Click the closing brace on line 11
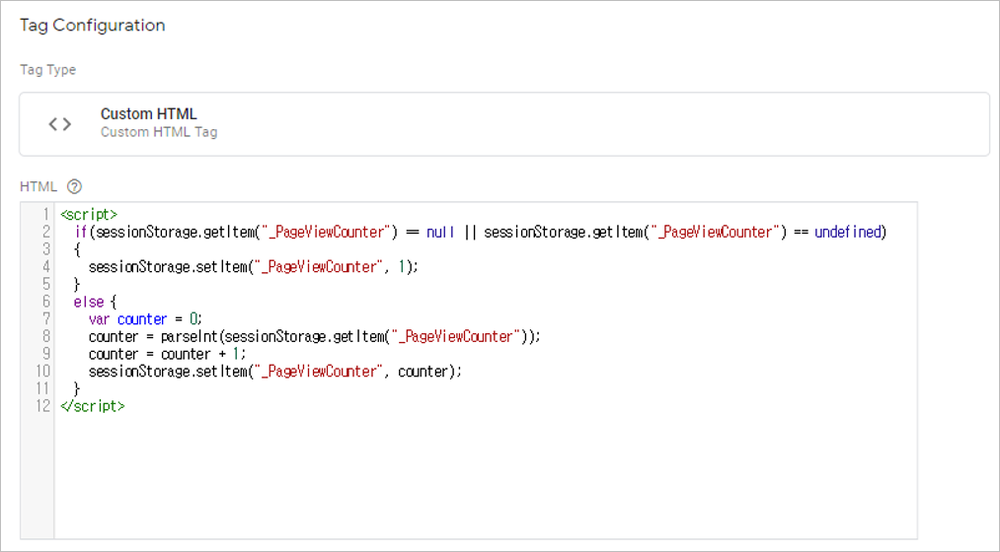 (77, 388)
